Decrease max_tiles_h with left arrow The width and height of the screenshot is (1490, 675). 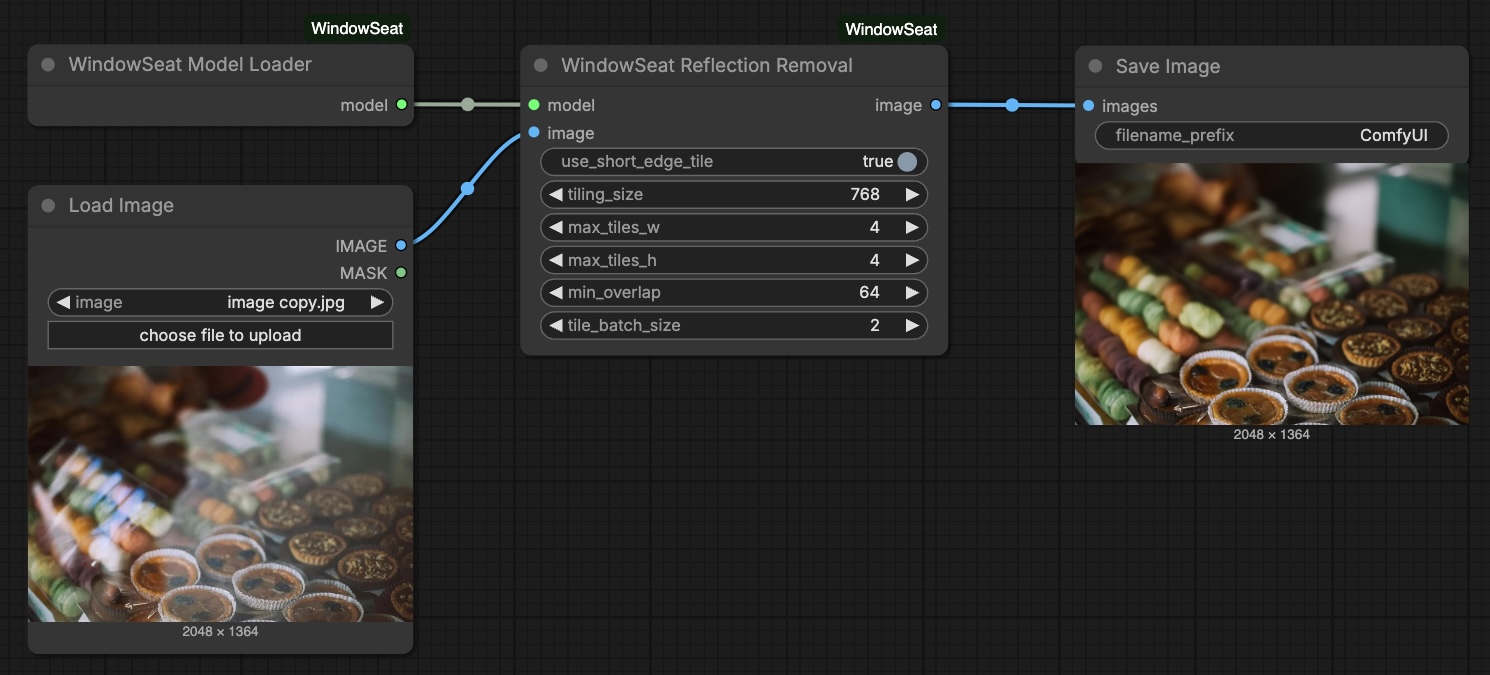(556, 261)
